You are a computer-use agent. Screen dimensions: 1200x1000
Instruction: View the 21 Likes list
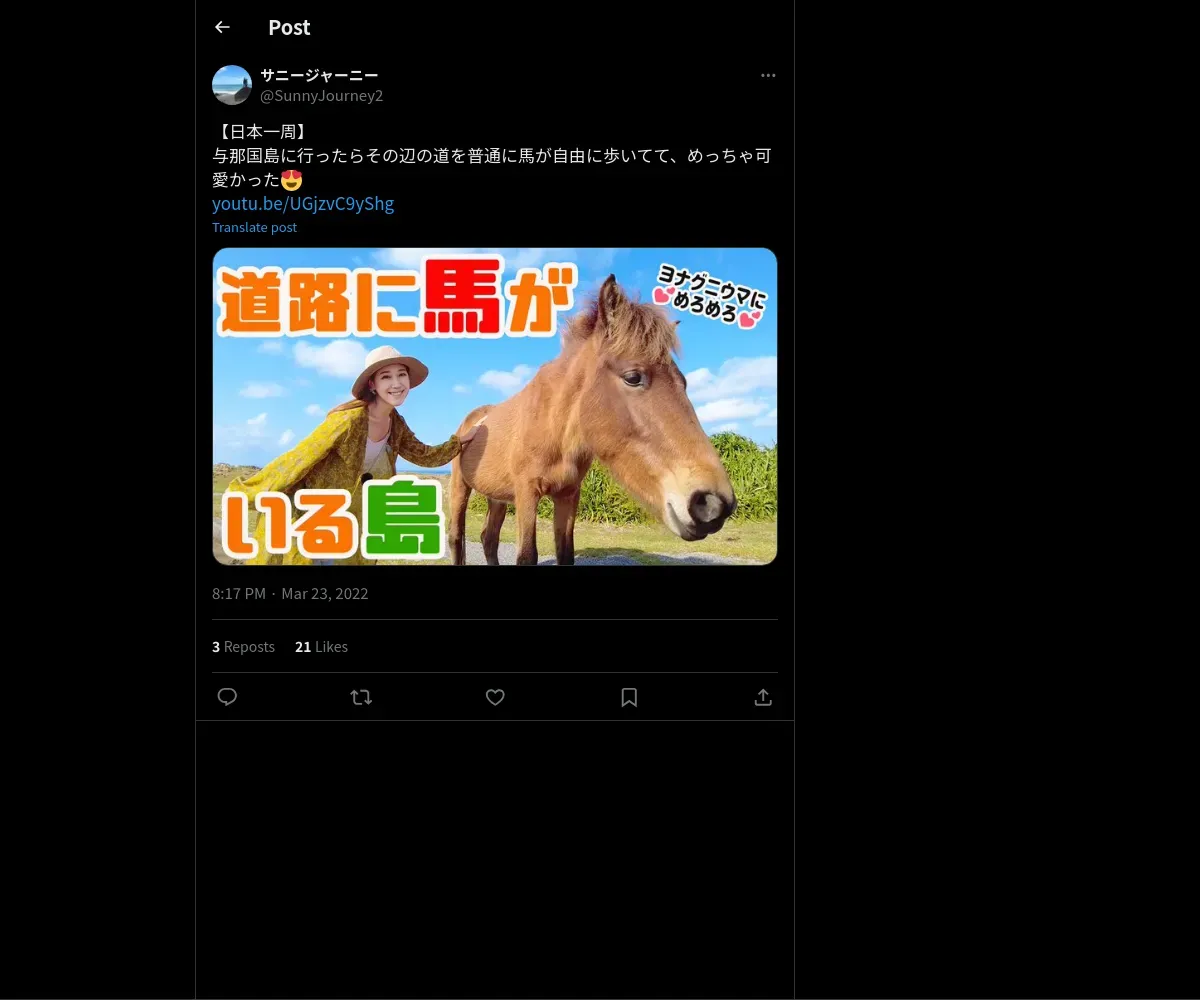point(321,647)
